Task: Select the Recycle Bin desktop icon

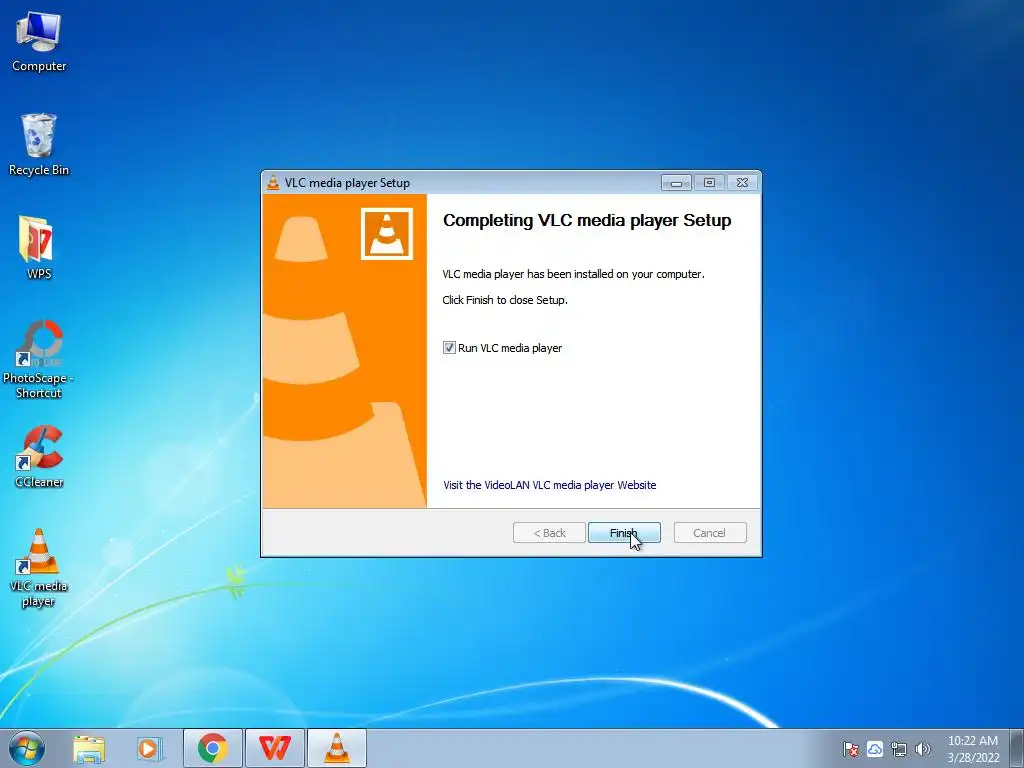Action: point(39,145)
